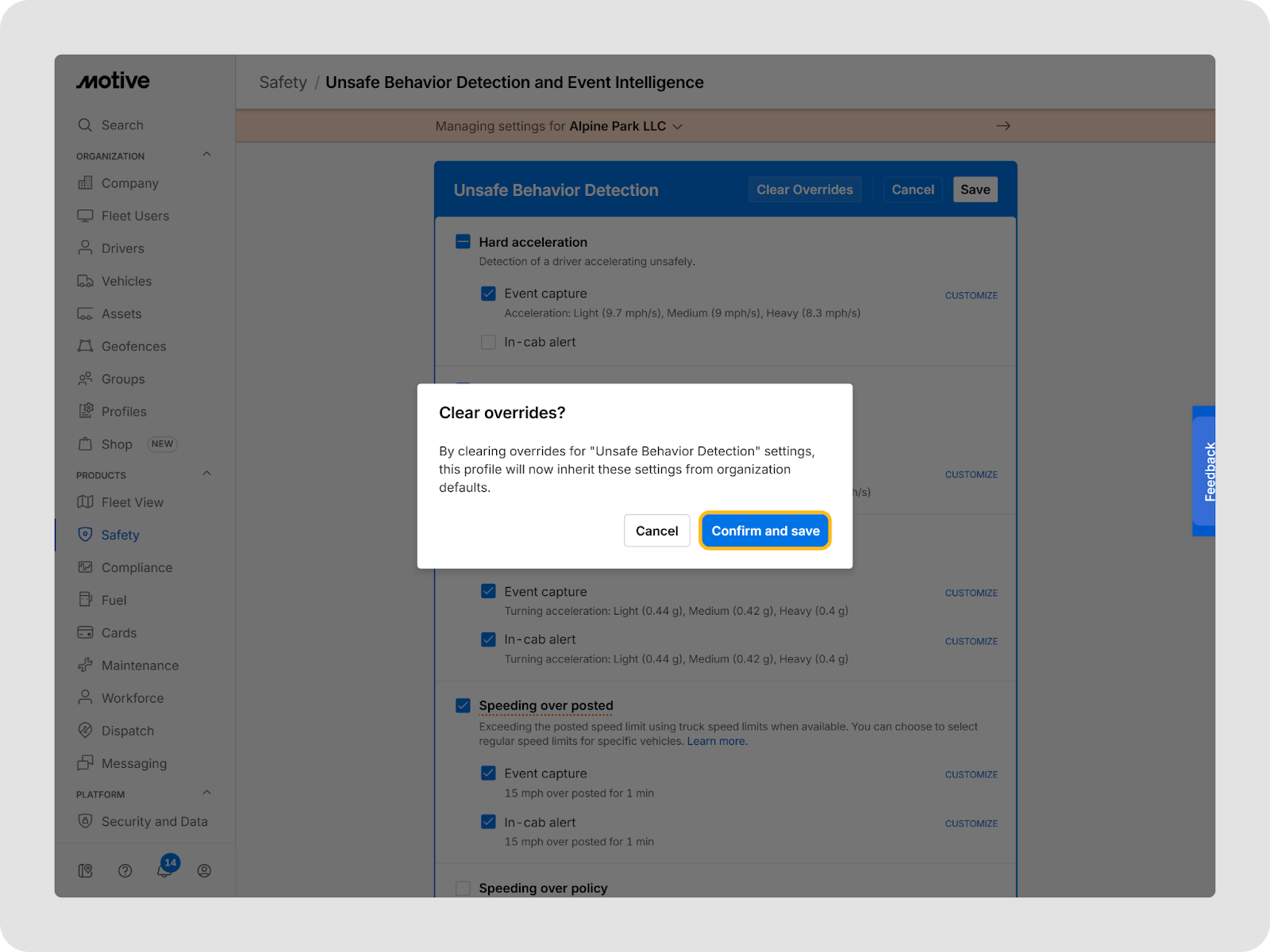Viewport: 1270px width, 952px height.
Task: Open the help question mark icon
Action: (x=125, y=870)
